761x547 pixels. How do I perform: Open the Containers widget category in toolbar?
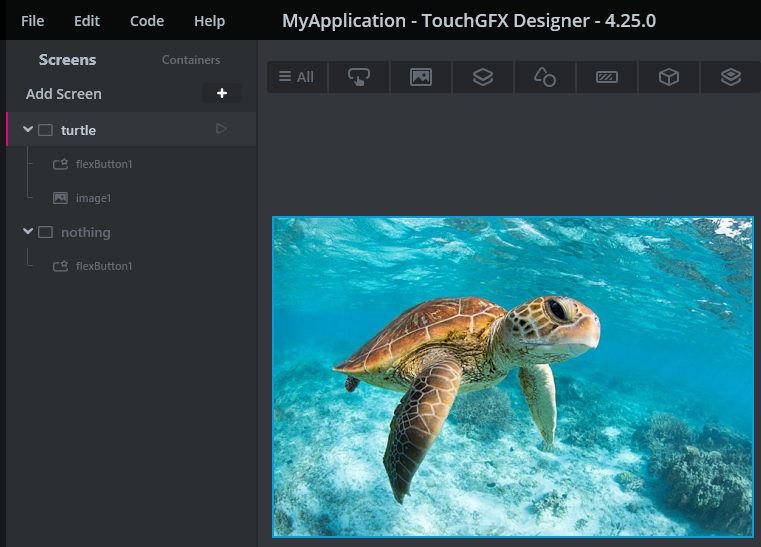pyautogui.click(x=483, y=77)
